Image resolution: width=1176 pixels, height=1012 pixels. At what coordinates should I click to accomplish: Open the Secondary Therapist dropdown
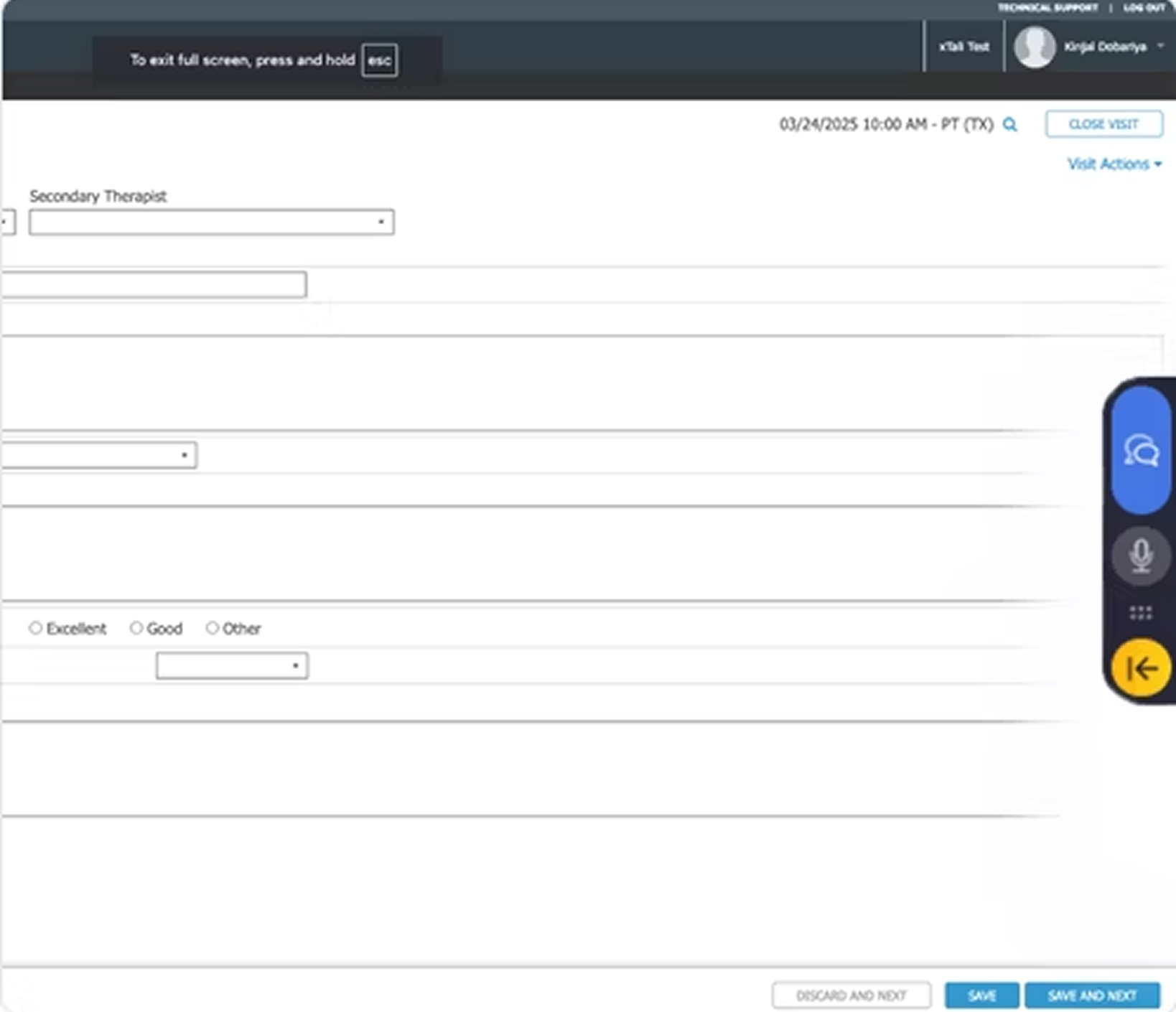[x=212, y=222]
